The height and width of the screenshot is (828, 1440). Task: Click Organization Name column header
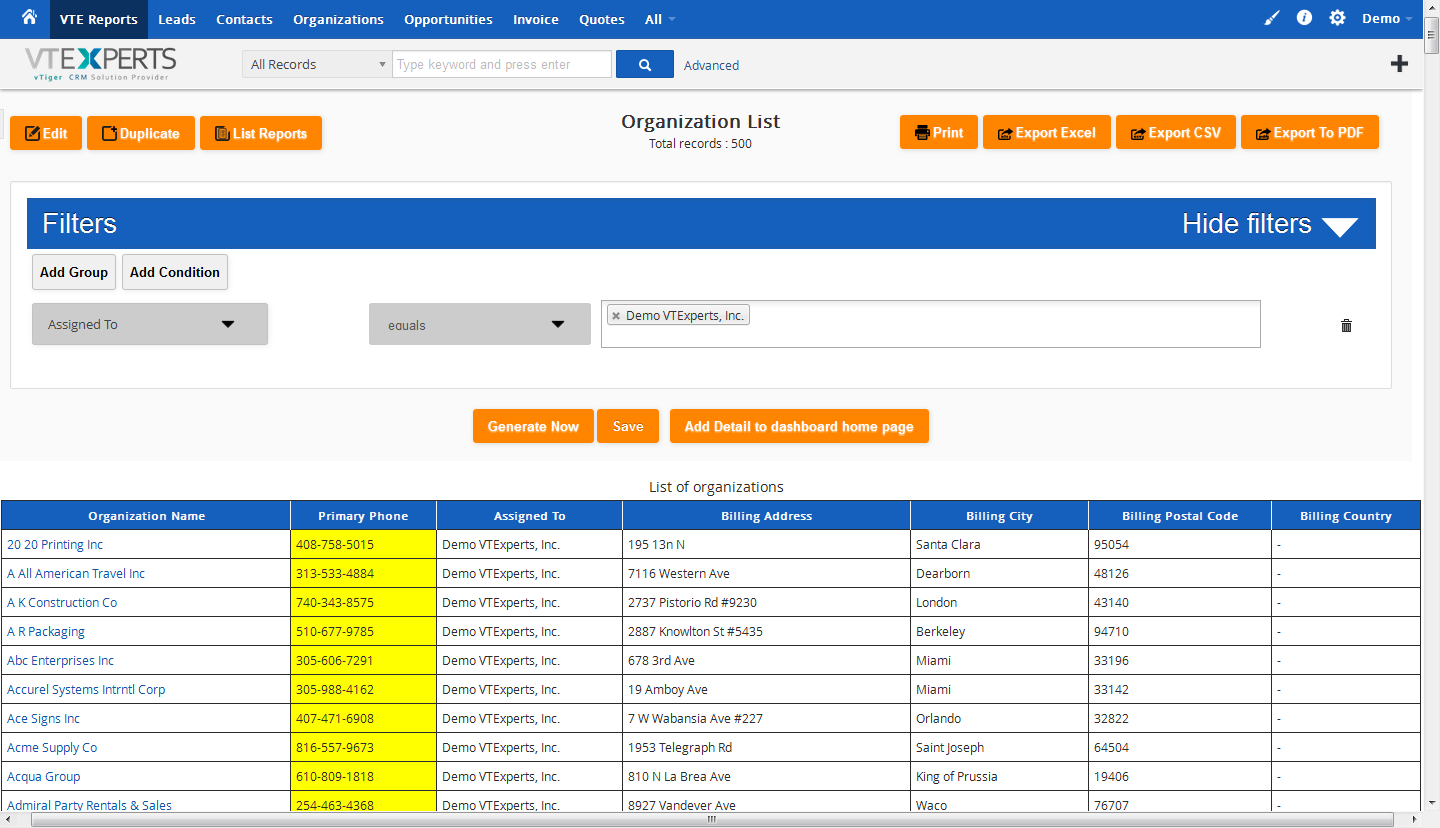point(146,516)
